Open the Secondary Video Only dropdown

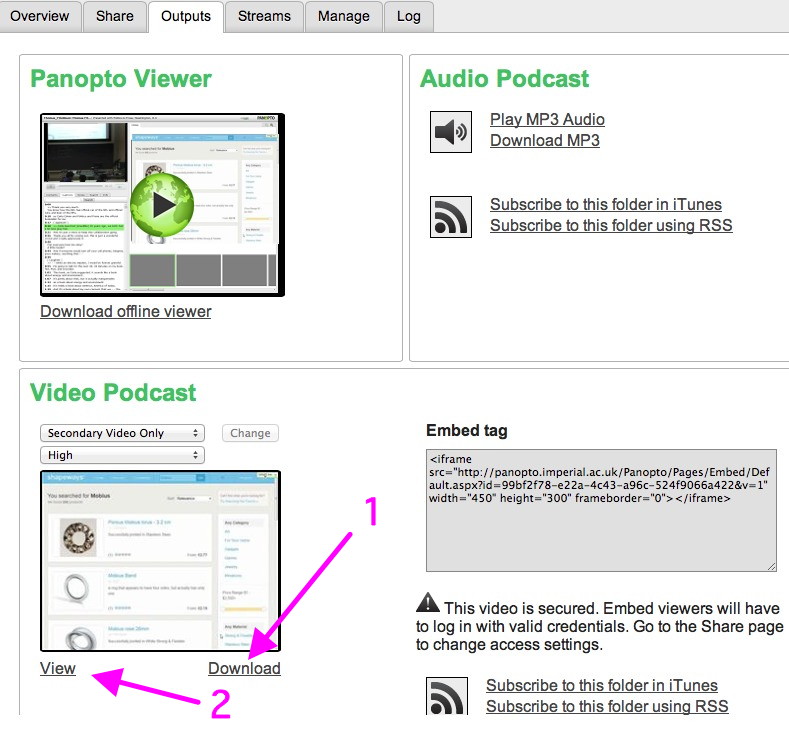122,433
